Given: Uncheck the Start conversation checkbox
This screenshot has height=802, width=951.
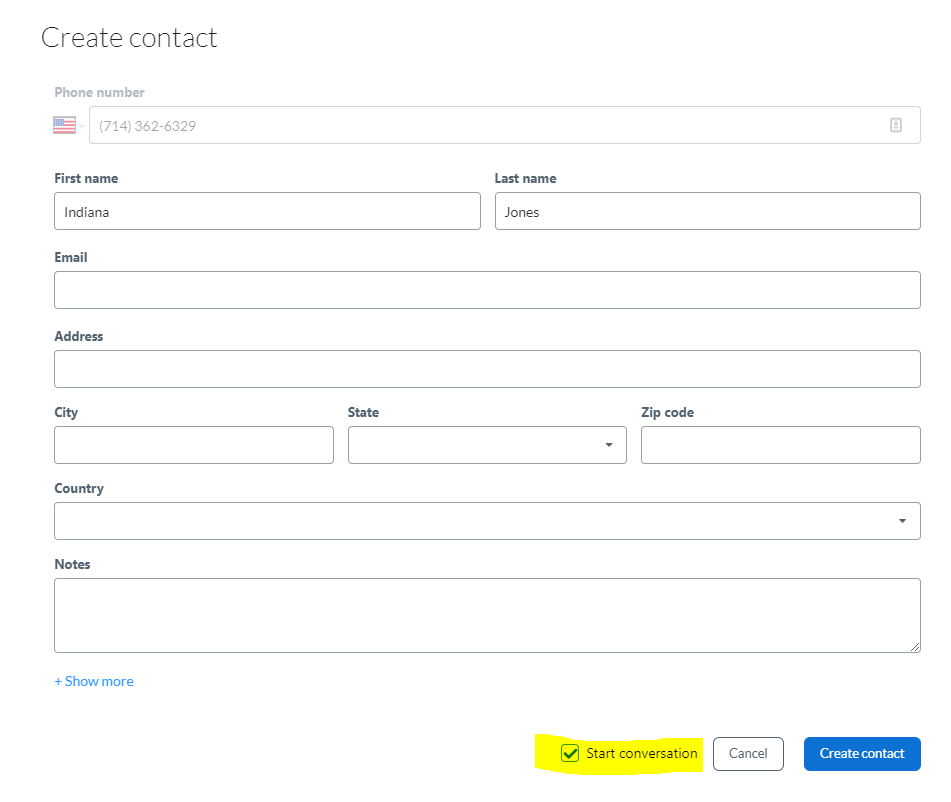Looking at the screenshot, I should (x=570, y=753).
